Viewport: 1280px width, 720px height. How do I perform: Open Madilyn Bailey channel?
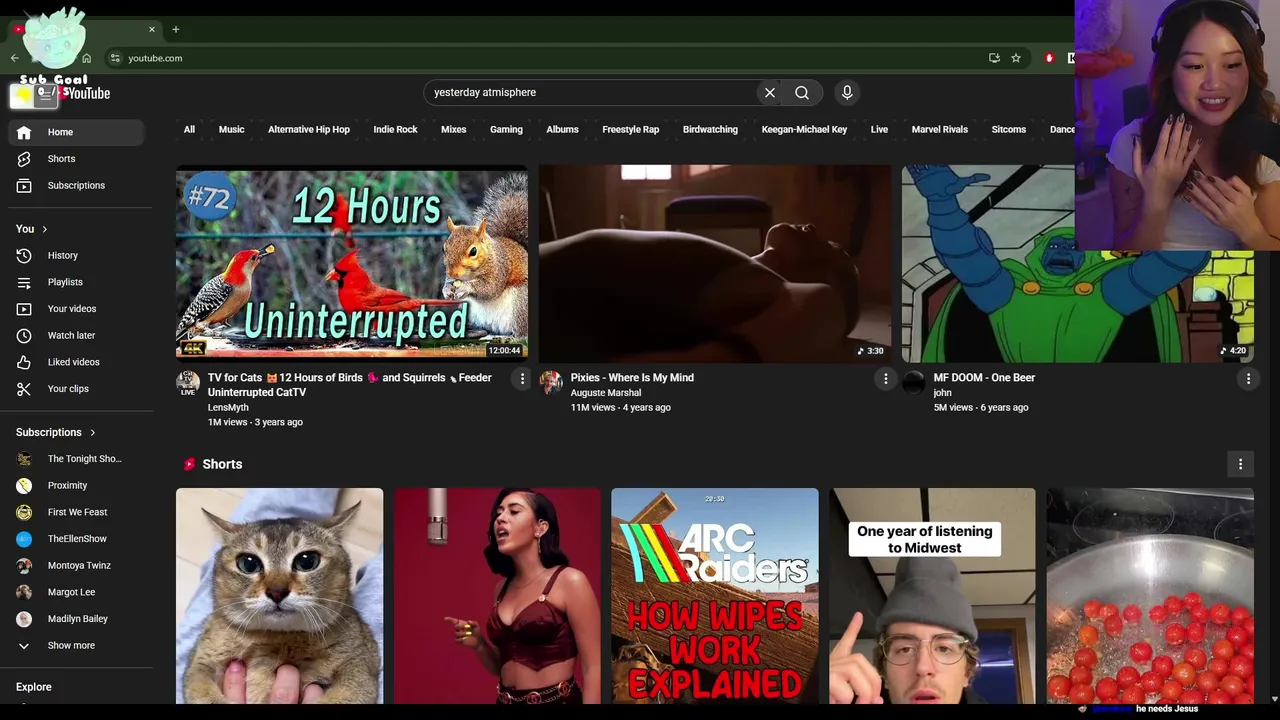[x=77, y=619]
